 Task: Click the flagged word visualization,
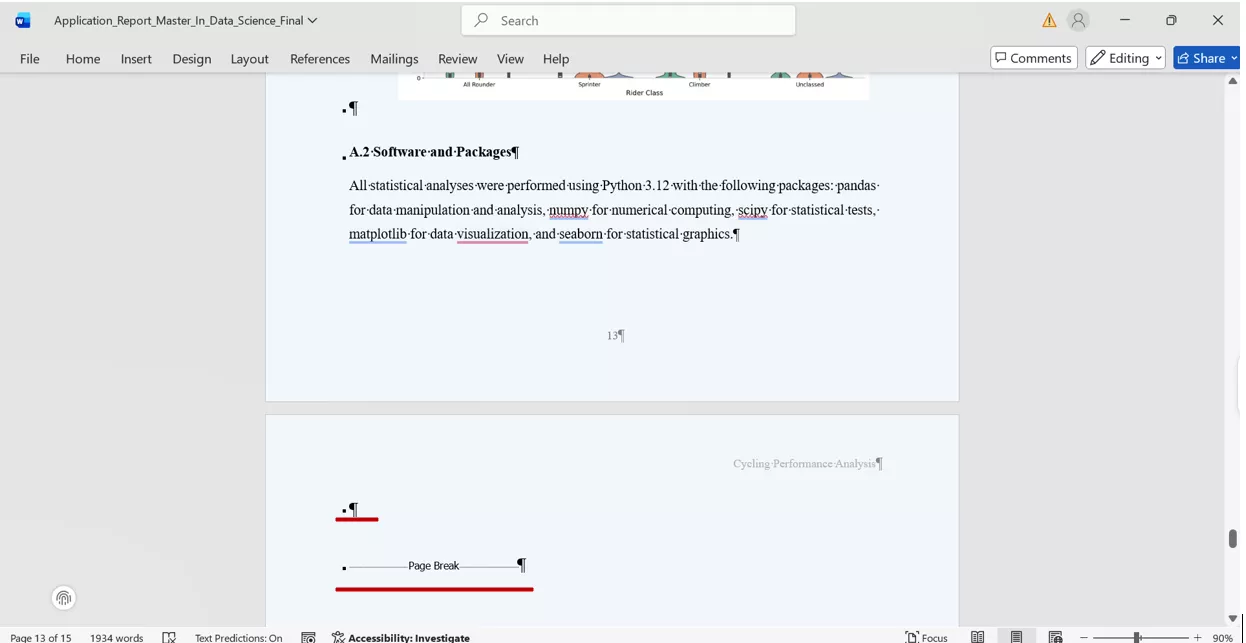(493, 234)
